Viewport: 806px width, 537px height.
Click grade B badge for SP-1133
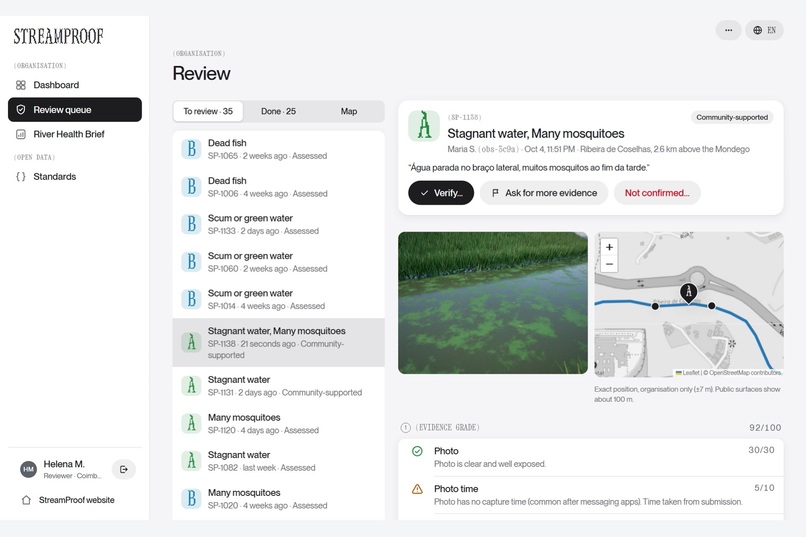(191, 224)
